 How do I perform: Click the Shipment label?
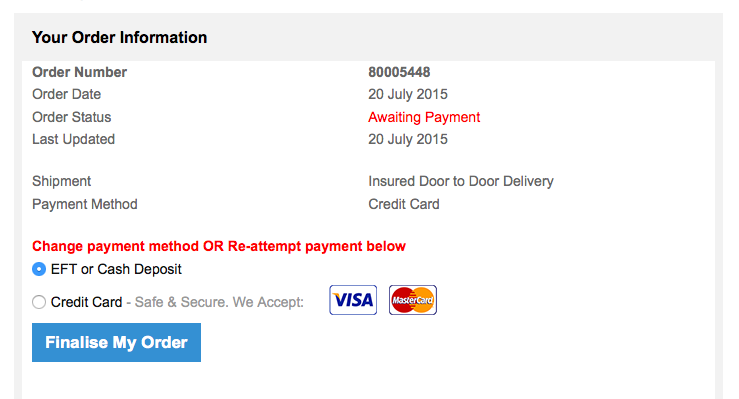tap(61, 181)
